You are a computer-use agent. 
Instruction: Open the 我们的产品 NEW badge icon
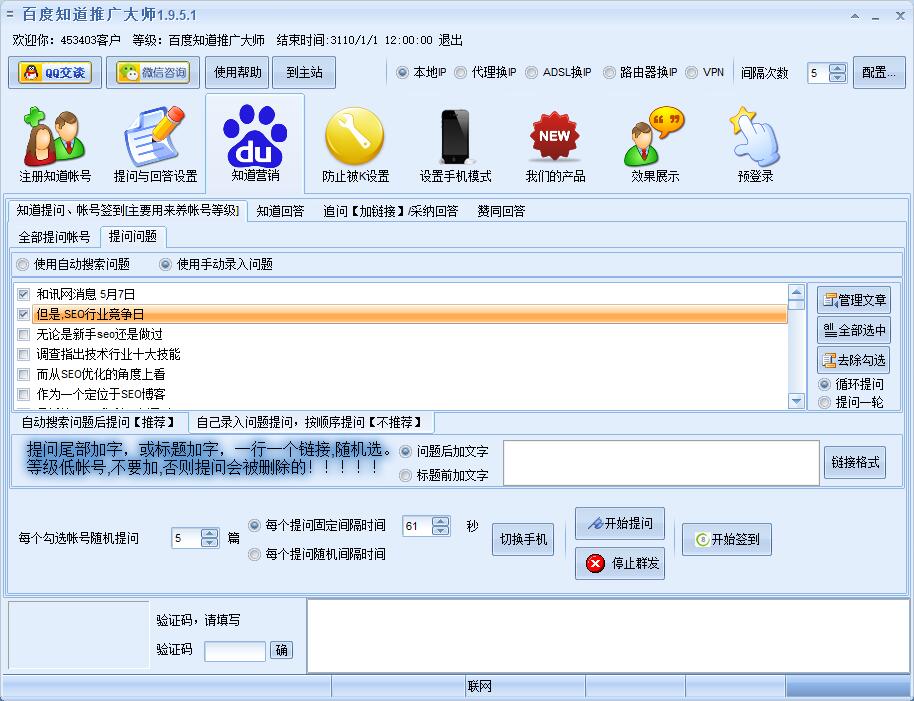pyautogui.click(x=555, y=145)
